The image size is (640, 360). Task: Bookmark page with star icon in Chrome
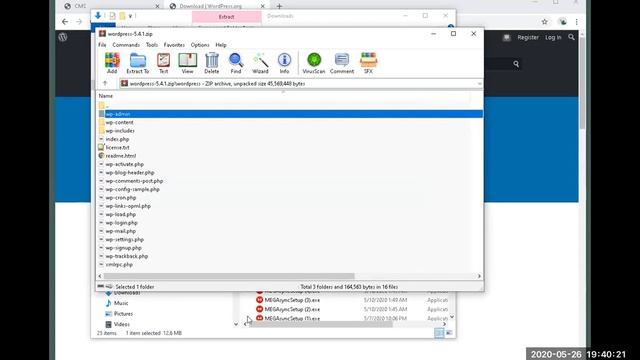click(544, 22)
